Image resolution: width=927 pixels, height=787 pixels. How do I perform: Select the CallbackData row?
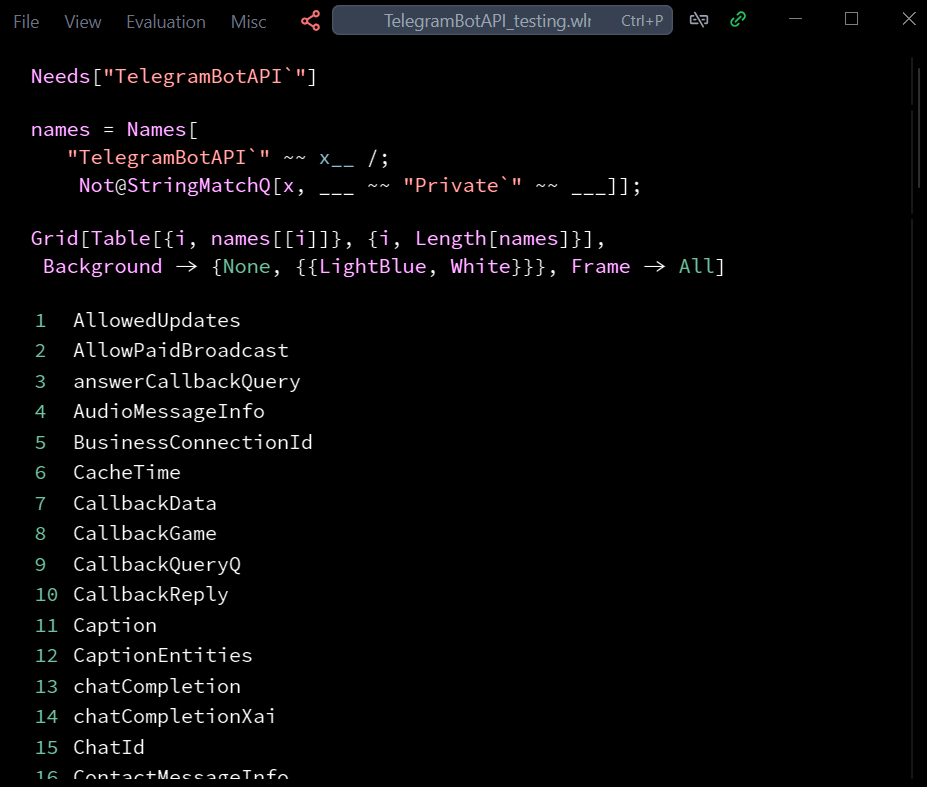[x=125, y=503]
